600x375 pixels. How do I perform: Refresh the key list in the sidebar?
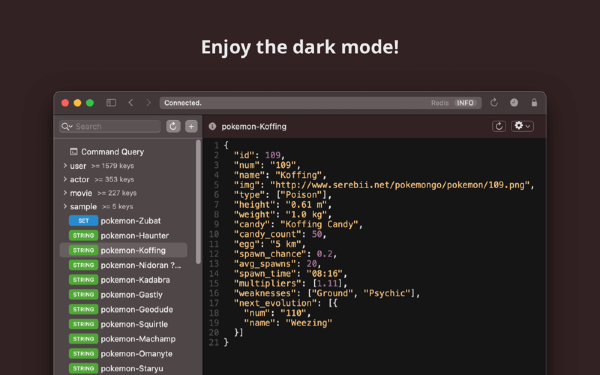tap(173, 126)
